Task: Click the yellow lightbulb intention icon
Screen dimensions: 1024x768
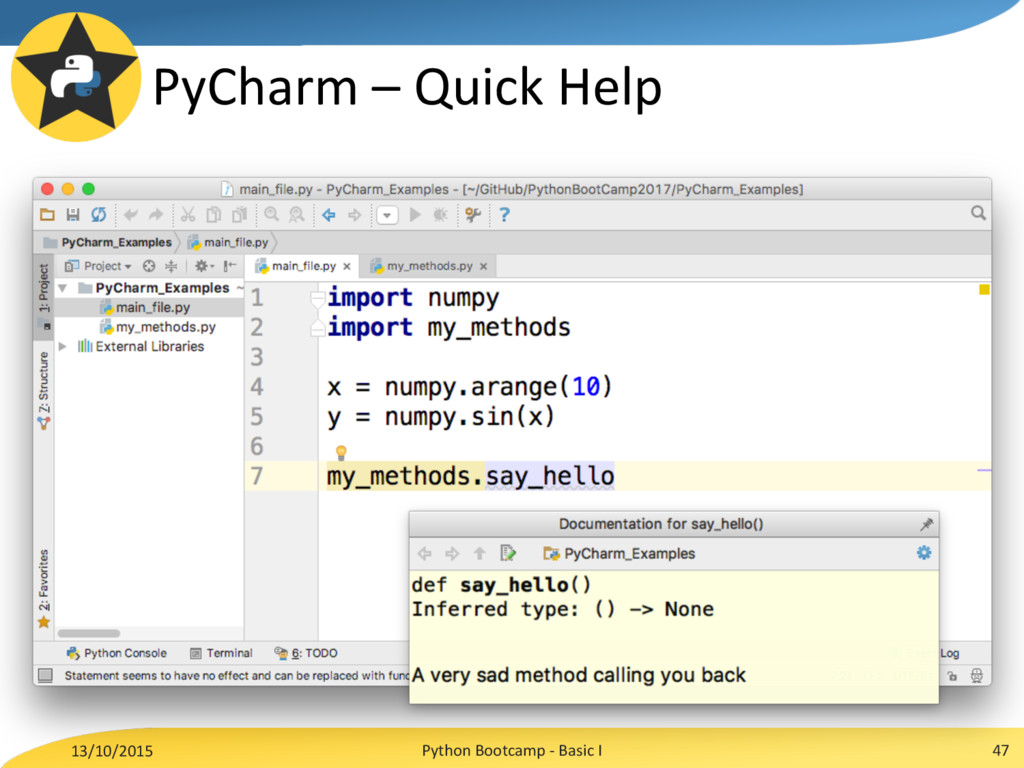Action: 340,452
